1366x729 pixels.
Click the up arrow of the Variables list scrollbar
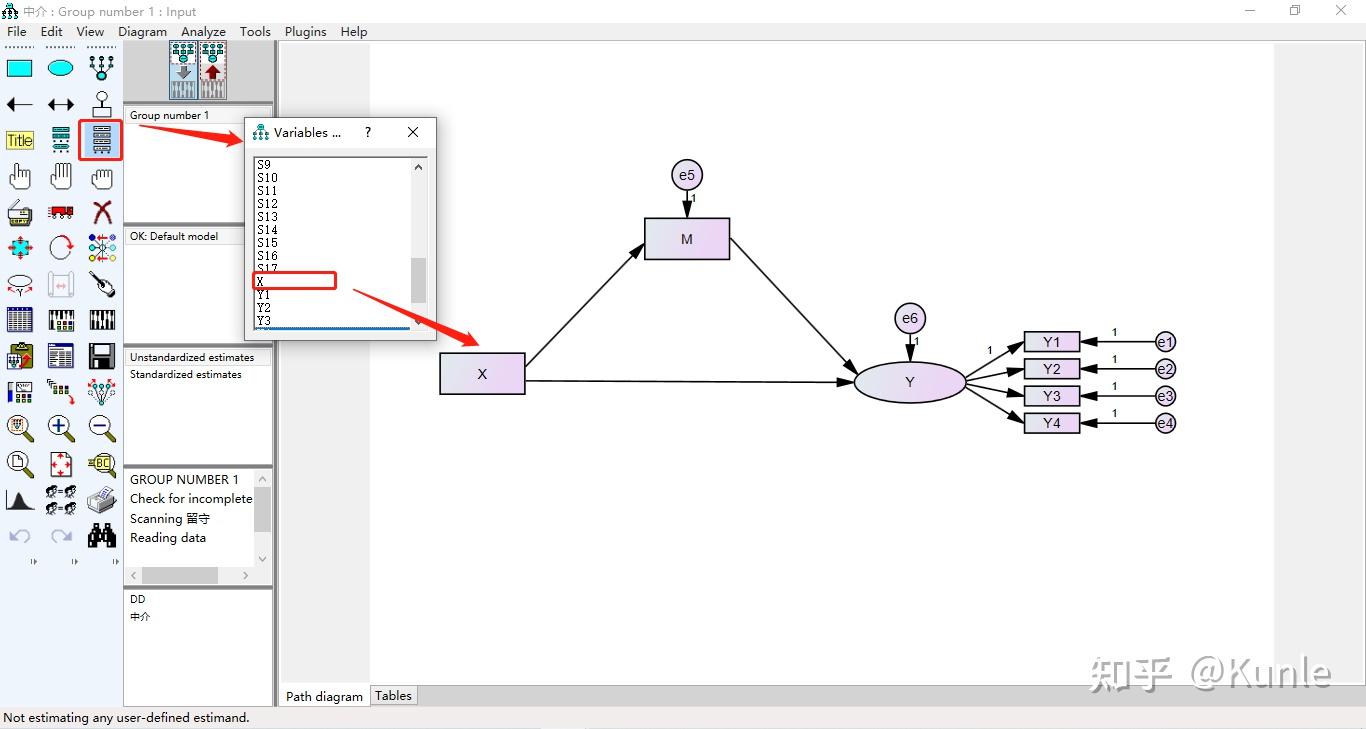point(419,167)
